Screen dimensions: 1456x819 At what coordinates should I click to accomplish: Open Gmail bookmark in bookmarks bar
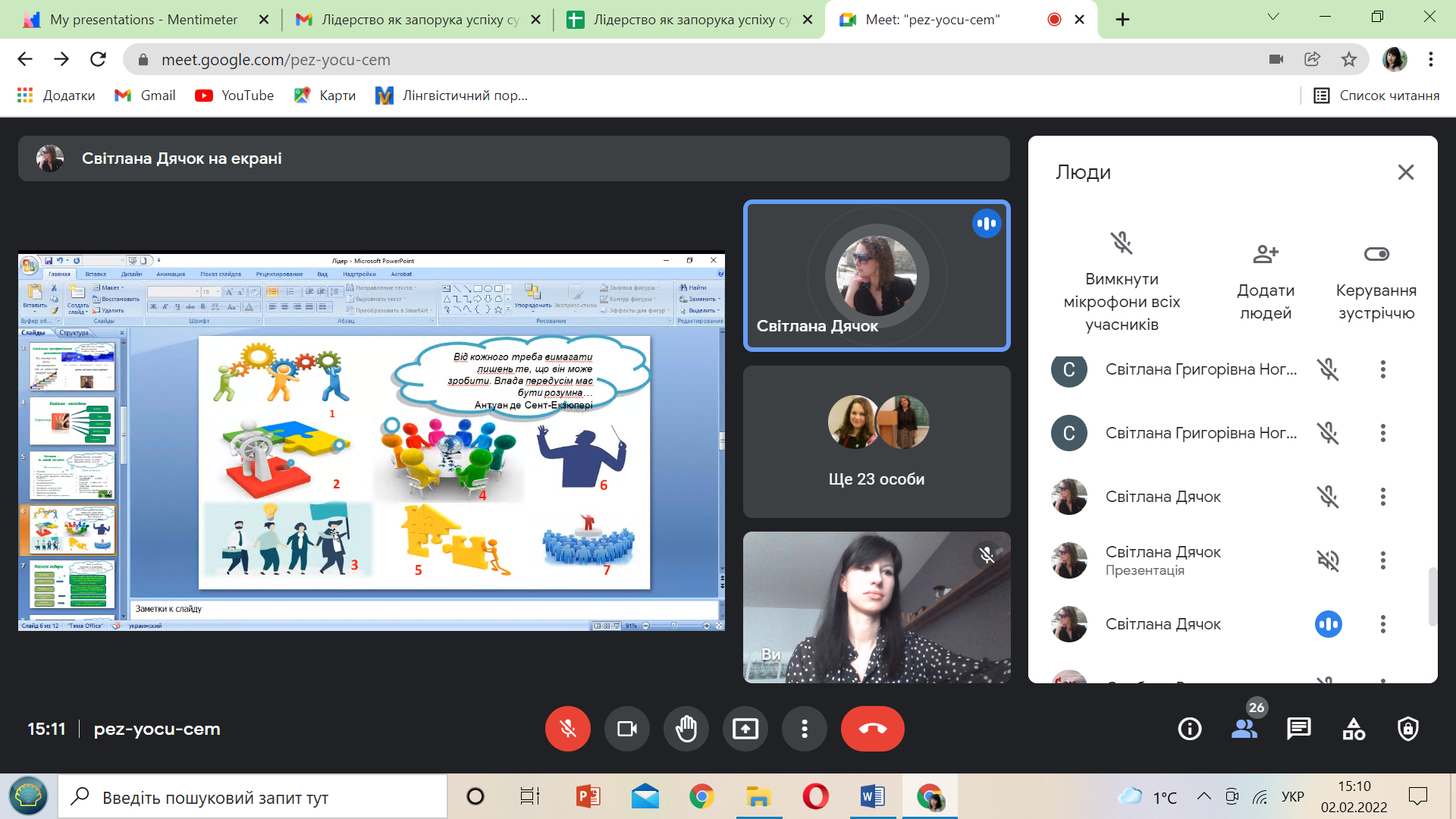[x=145, y=96]
